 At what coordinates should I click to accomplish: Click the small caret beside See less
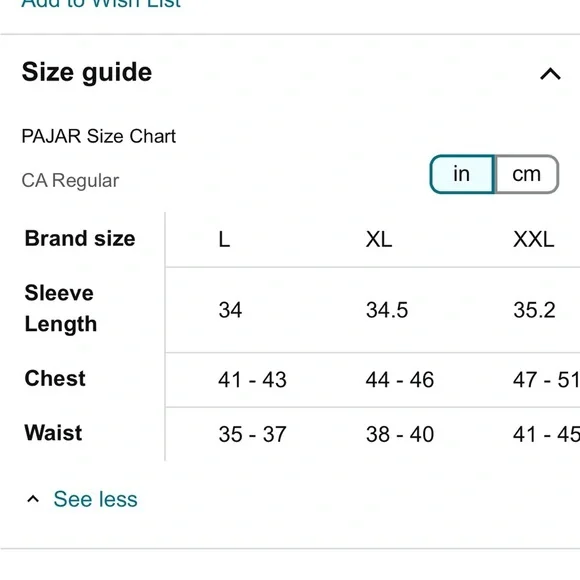point(33,499)
